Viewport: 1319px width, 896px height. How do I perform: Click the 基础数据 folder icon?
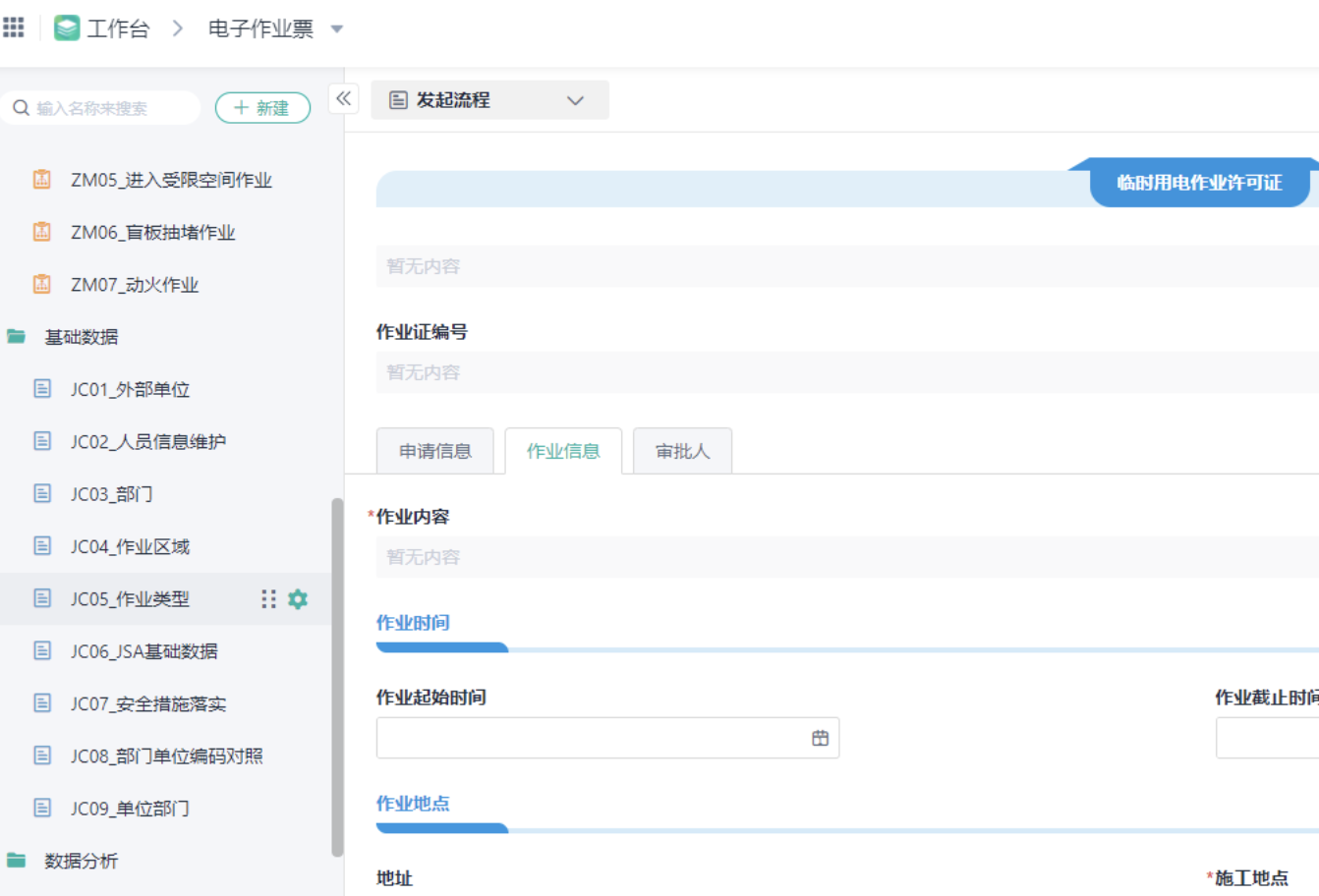tap(17, 337)
